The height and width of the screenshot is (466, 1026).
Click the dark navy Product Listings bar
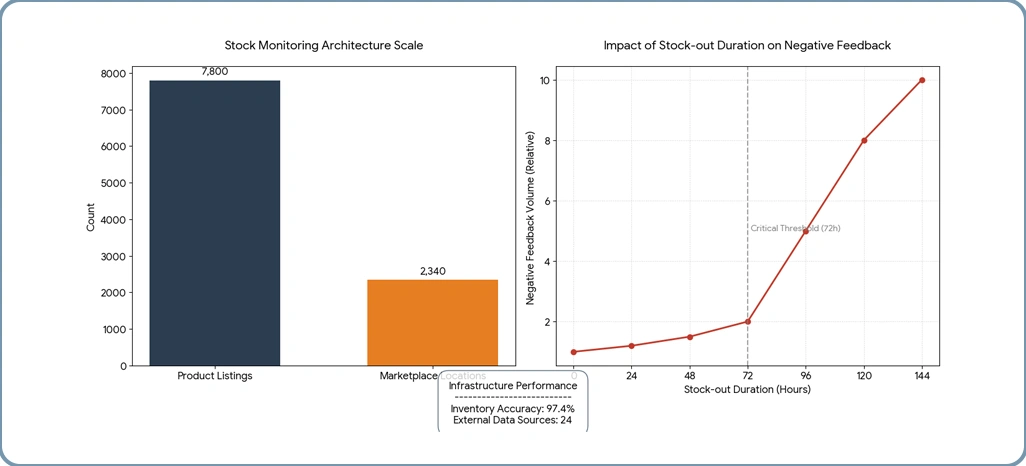pyautogui.click(x=214, y=223)
